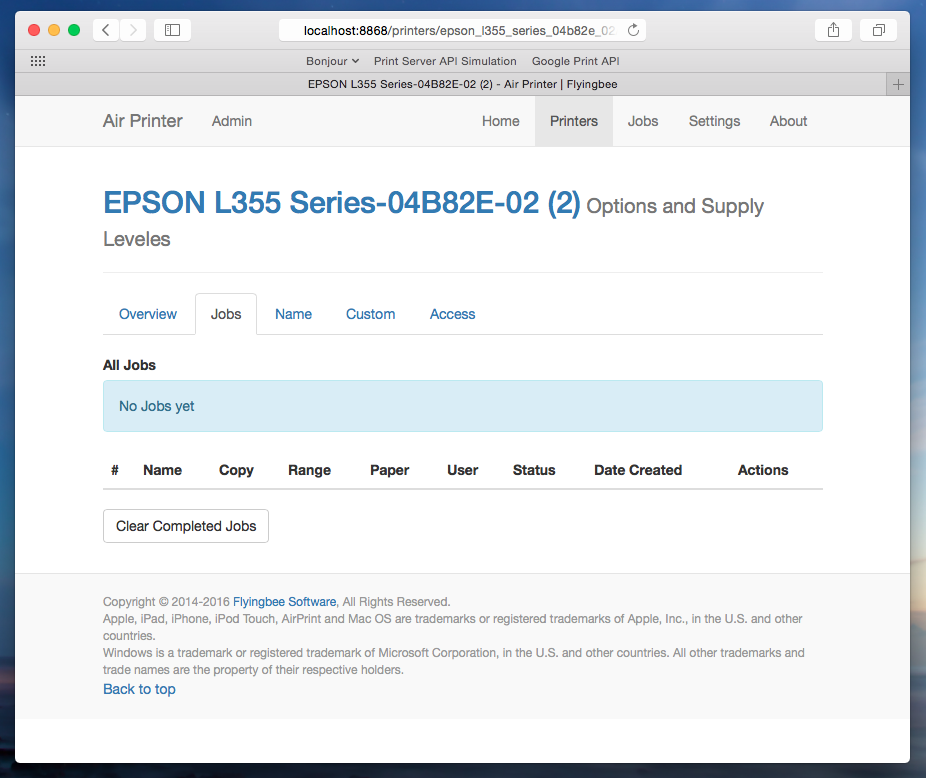Screen dimensions: 926x778
Task: Open Google Print API bookmark
Action: [x=576, y=61]
